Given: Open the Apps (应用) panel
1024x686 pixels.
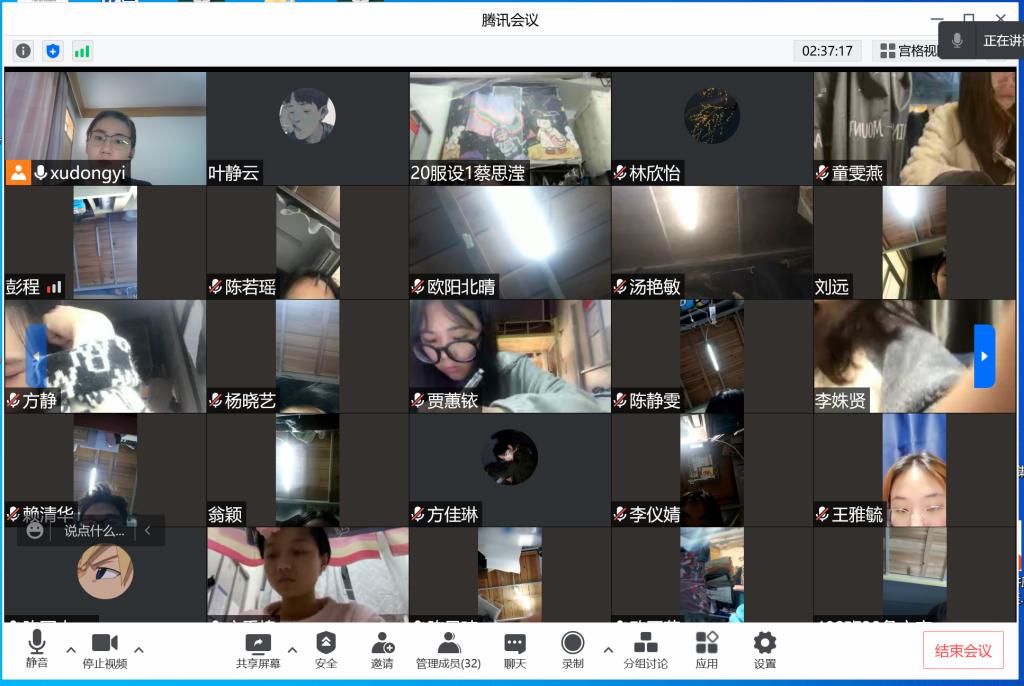Looking at the screenshot, I should (707, 650).
